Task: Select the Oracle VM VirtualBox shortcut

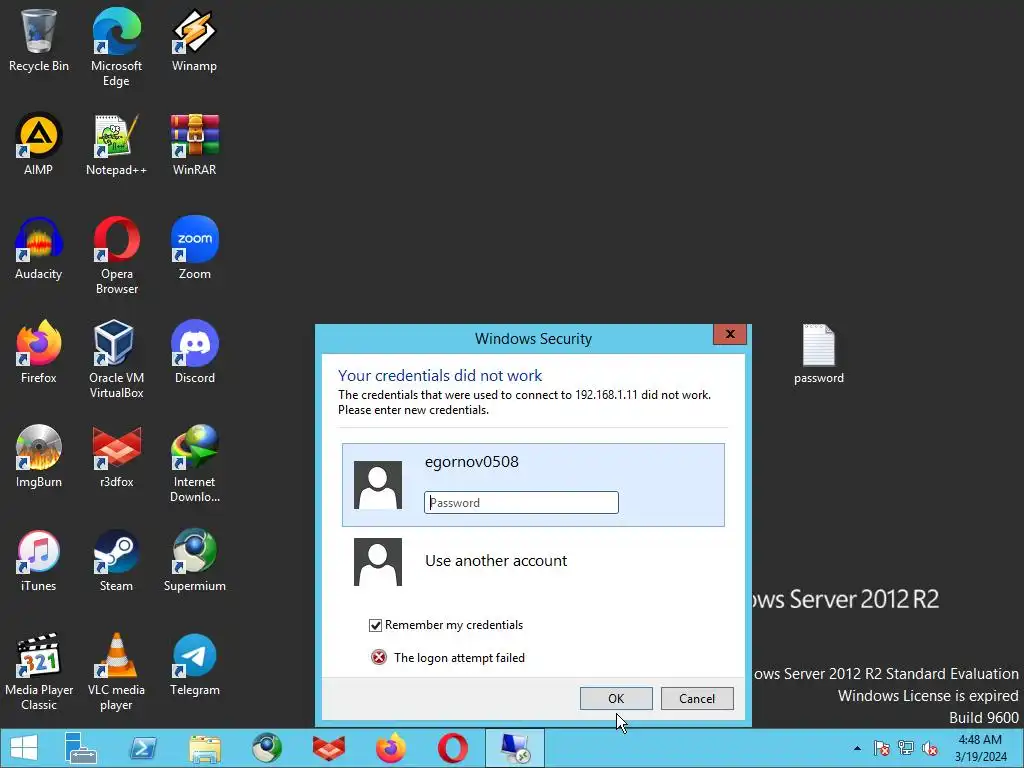Action: [116, 358]
